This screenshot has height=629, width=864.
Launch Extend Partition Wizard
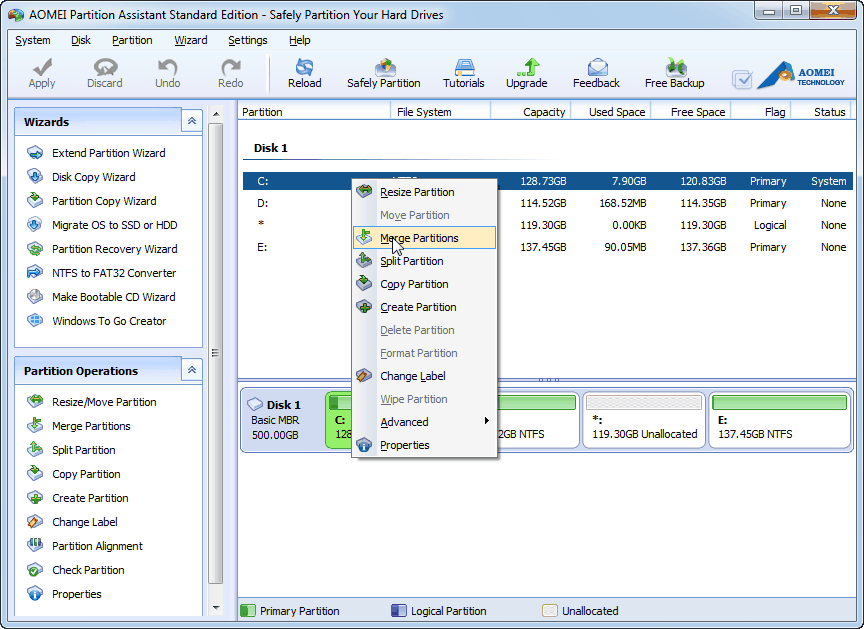click(x=96, y=153)
